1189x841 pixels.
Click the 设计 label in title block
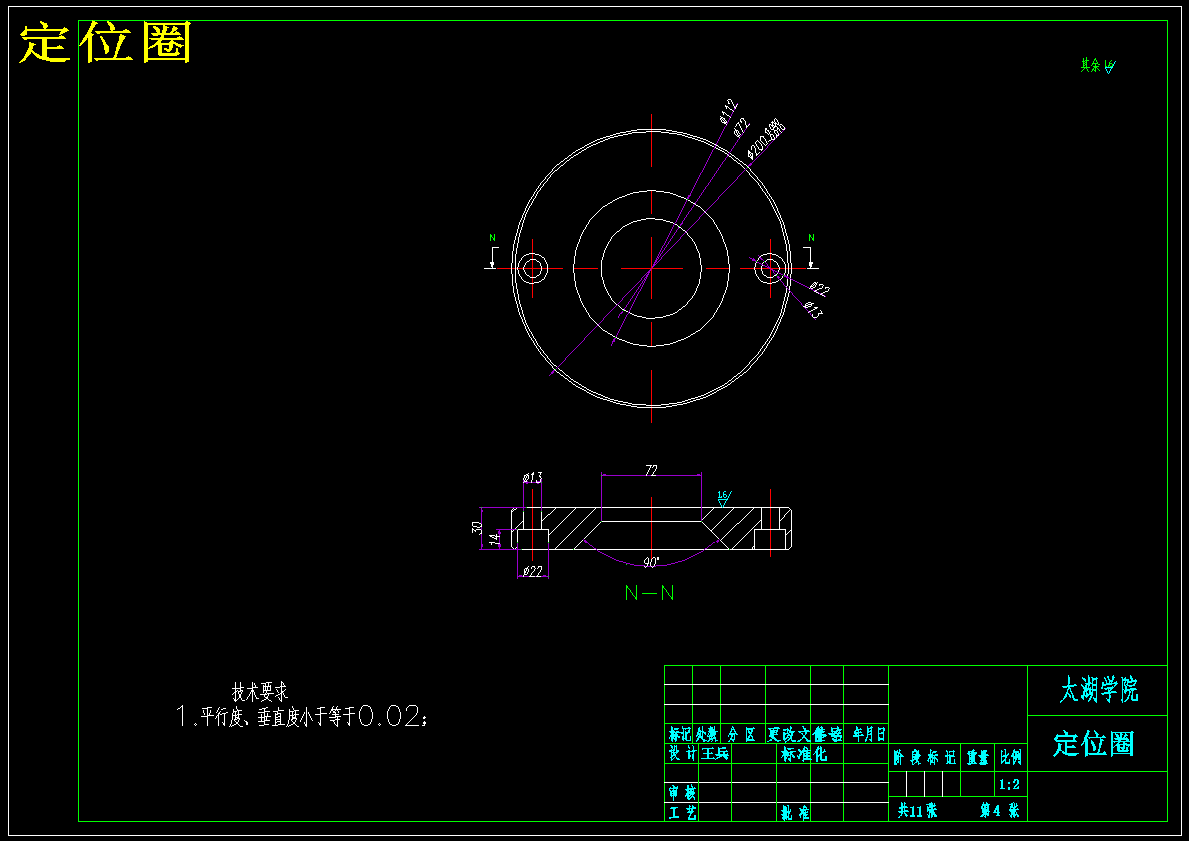pyautogui.click(x=682, y=754)
